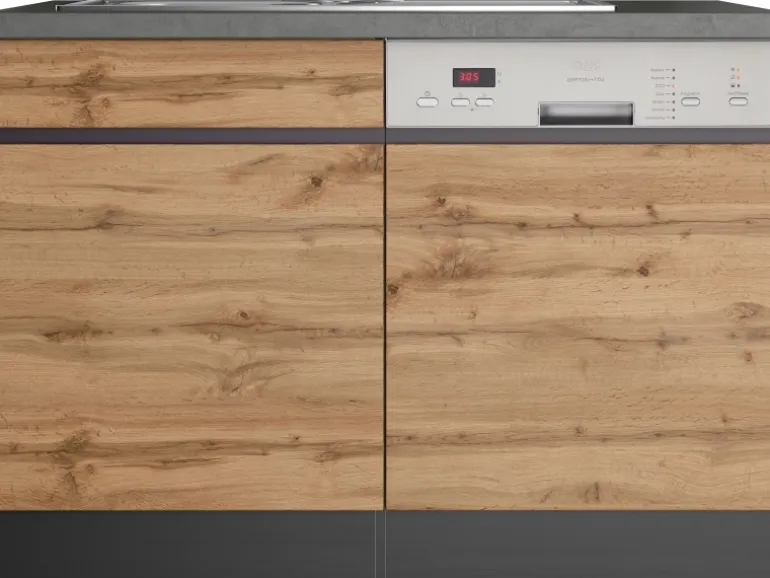Click the dishwasher recessed door handle

586,113
